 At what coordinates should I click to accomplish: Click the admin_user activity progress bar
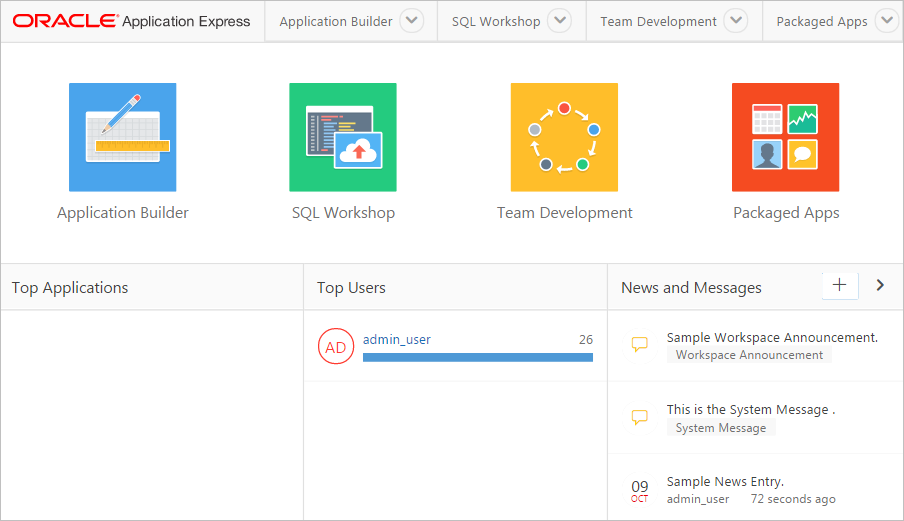[477, 357]
